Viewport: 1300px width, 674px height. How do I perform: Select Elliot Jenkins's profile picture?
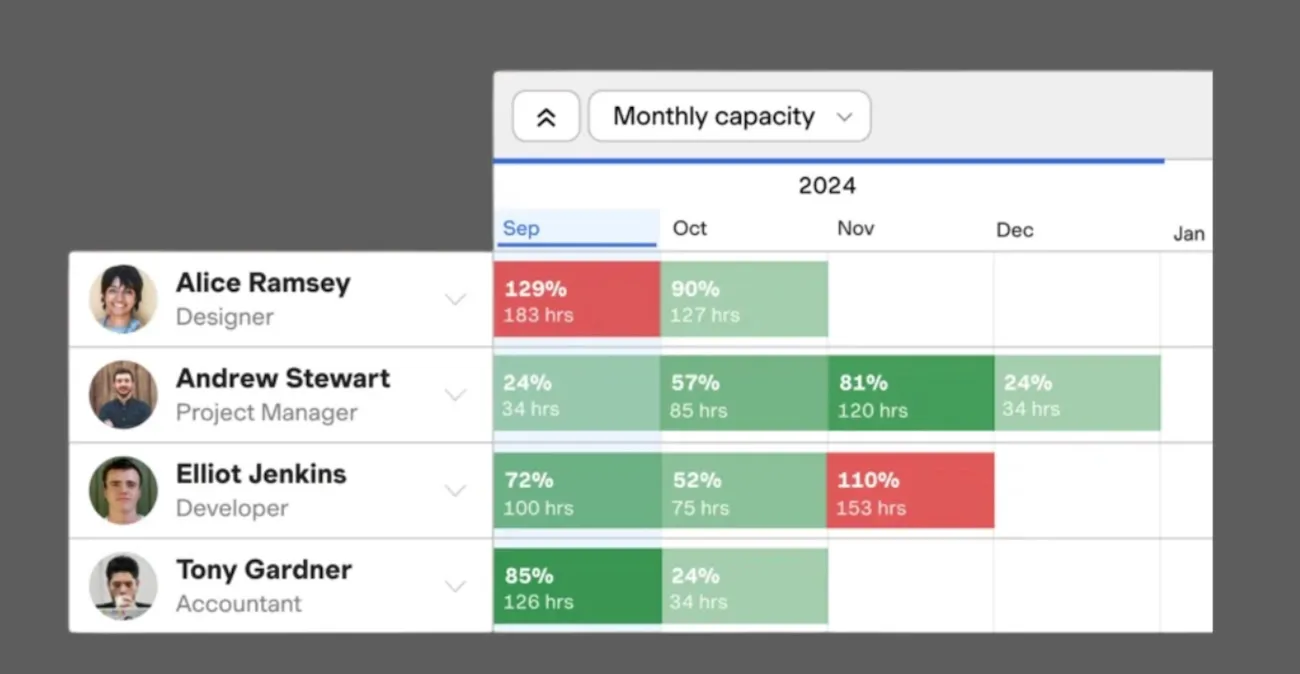coord(122,490)
